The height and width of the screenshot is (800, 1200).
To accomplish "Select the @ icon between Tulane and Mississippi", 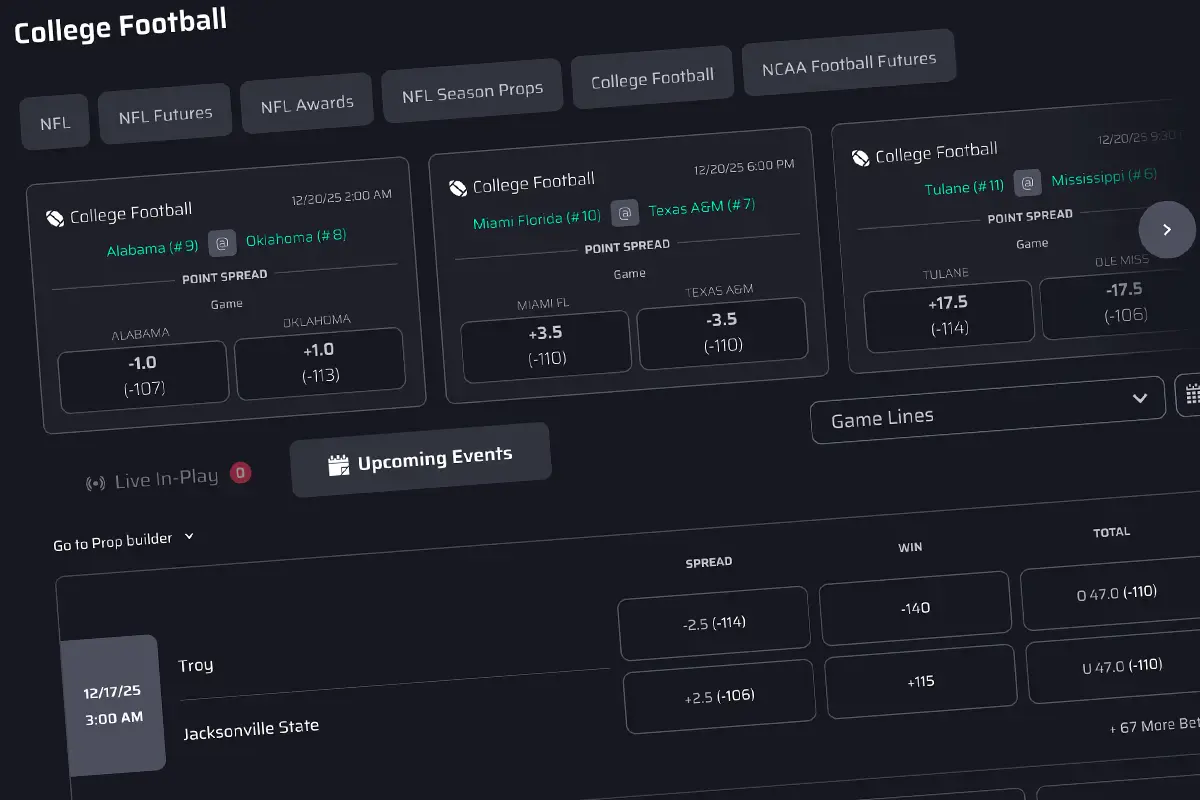I will 1027,184.
